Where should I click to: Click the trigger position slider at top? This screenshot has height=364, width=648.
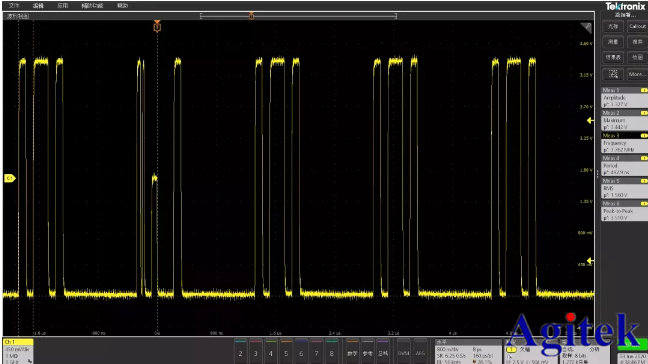(x=298, y=16)
